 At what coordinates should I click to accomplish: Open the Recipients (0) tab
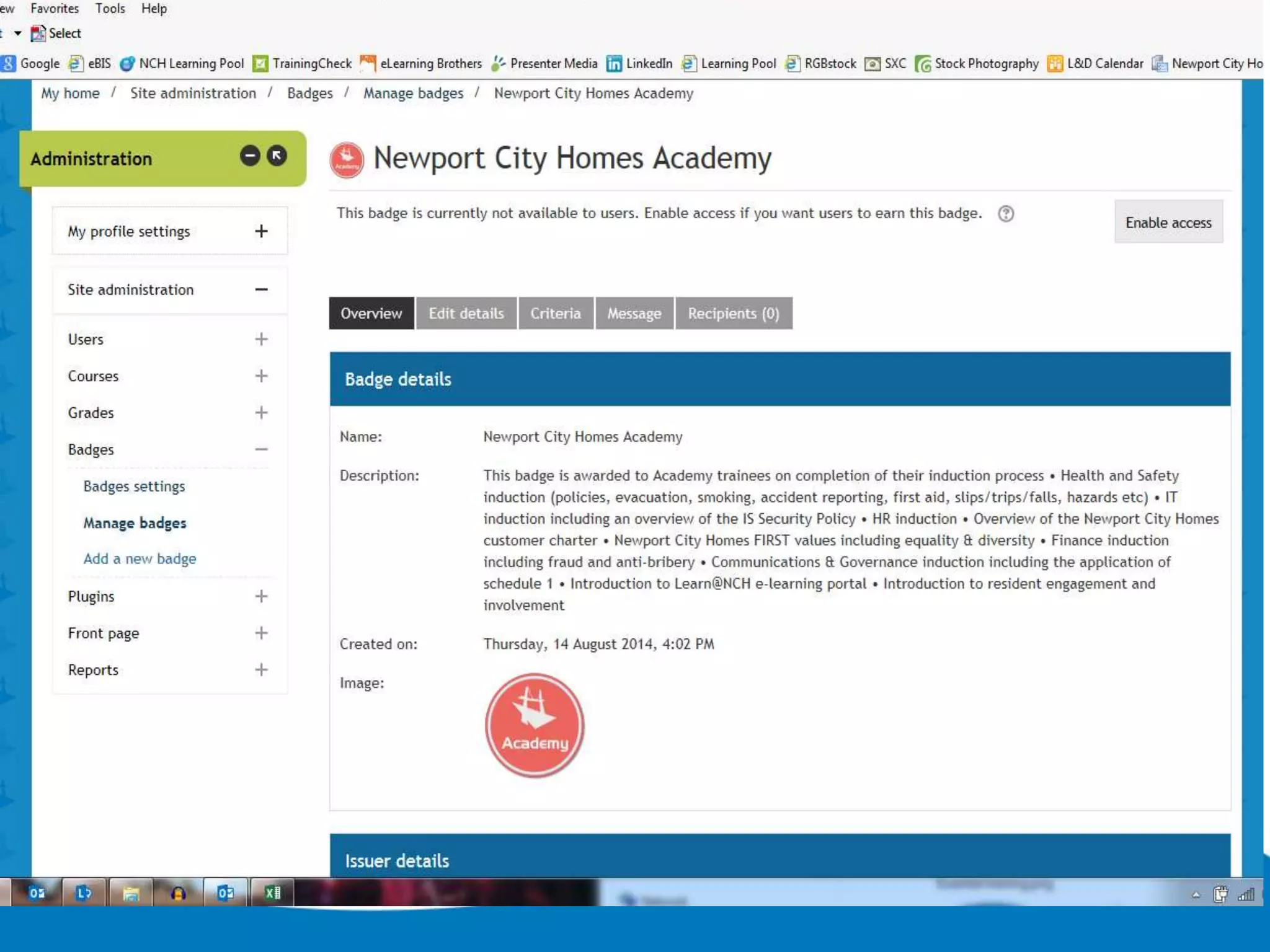(733, 314)
